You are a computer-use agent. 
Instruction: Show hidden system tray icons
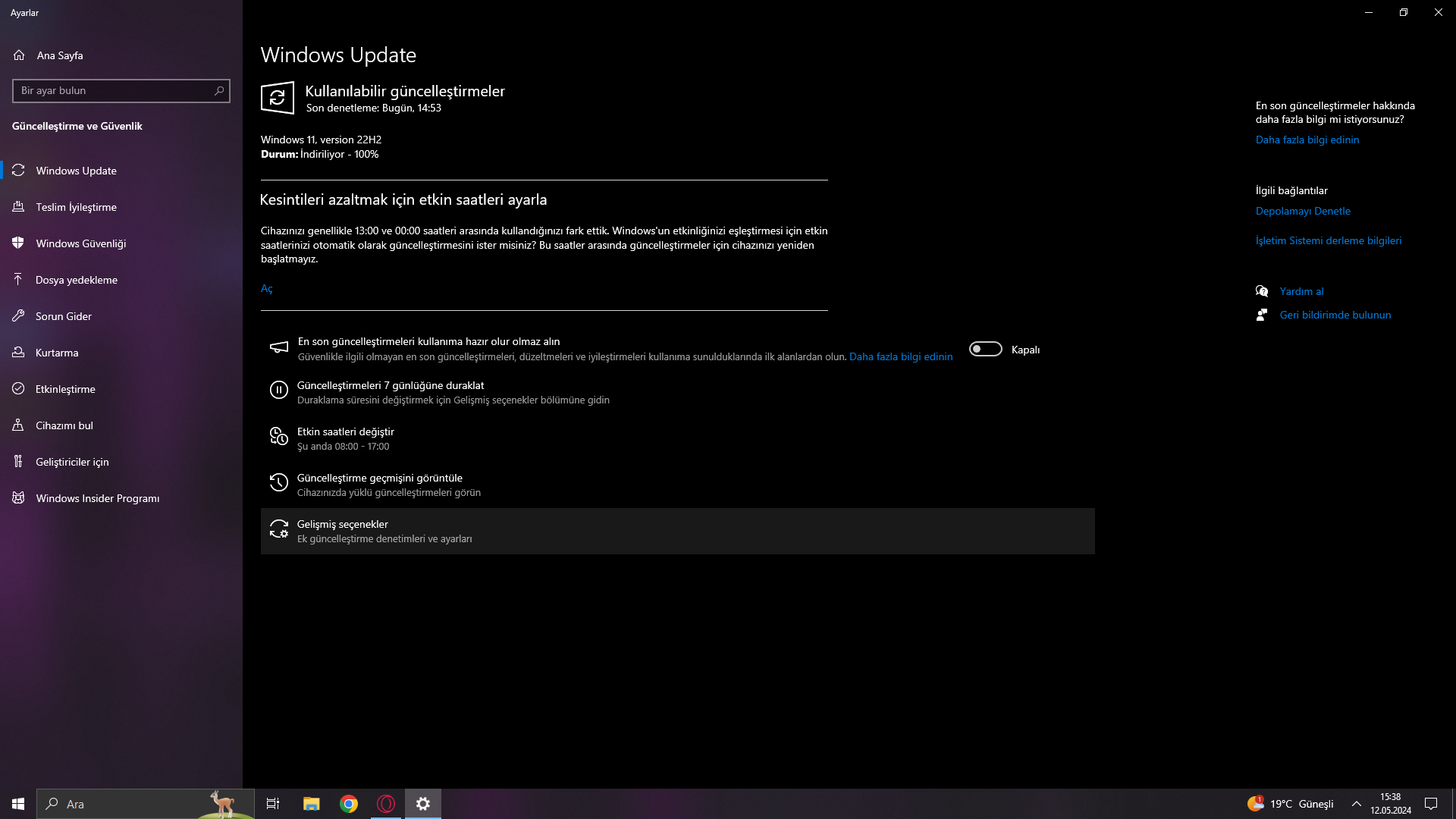coord(1357,804)
